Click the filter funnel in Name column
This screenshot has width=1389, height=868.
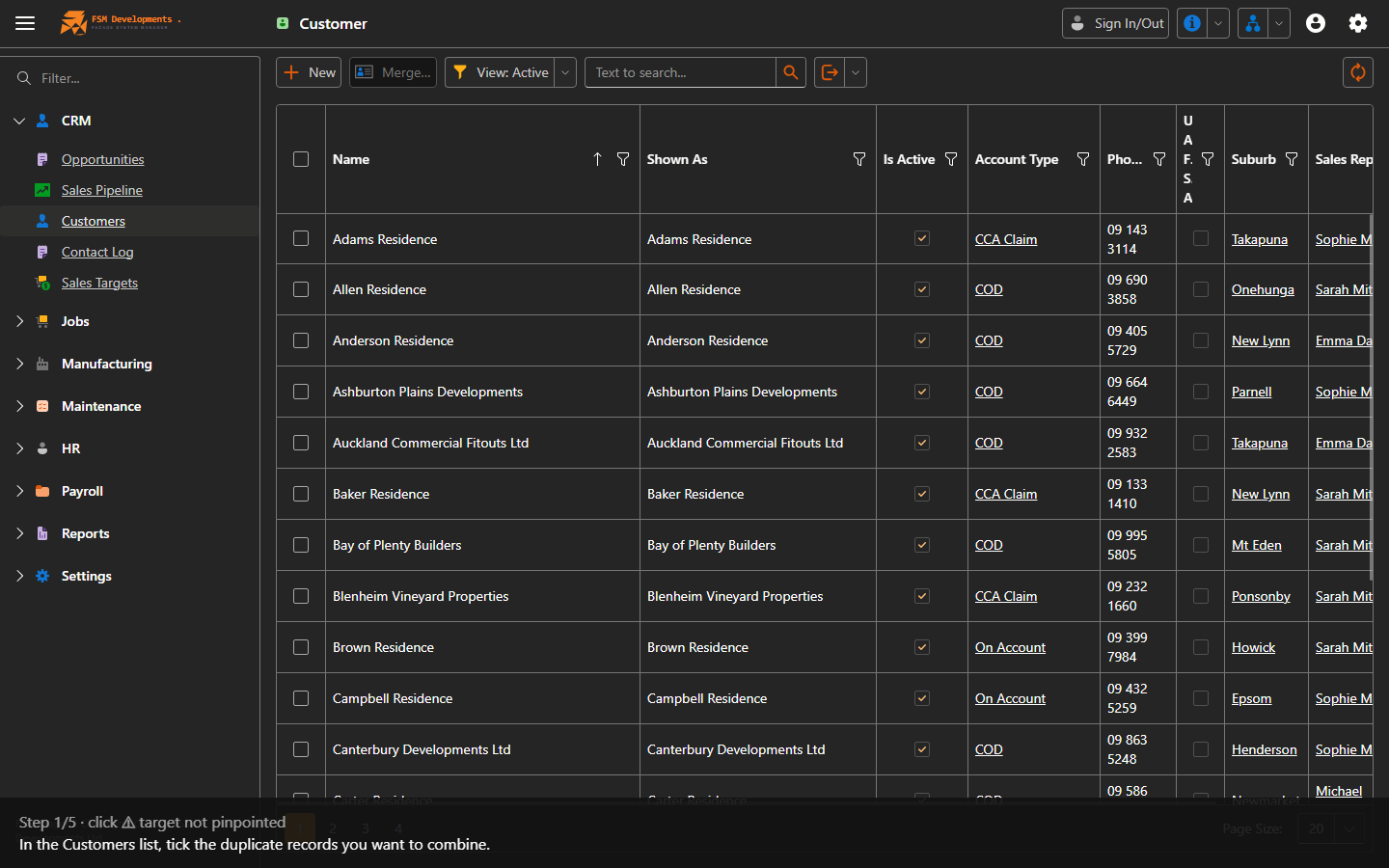click(623, 159)
